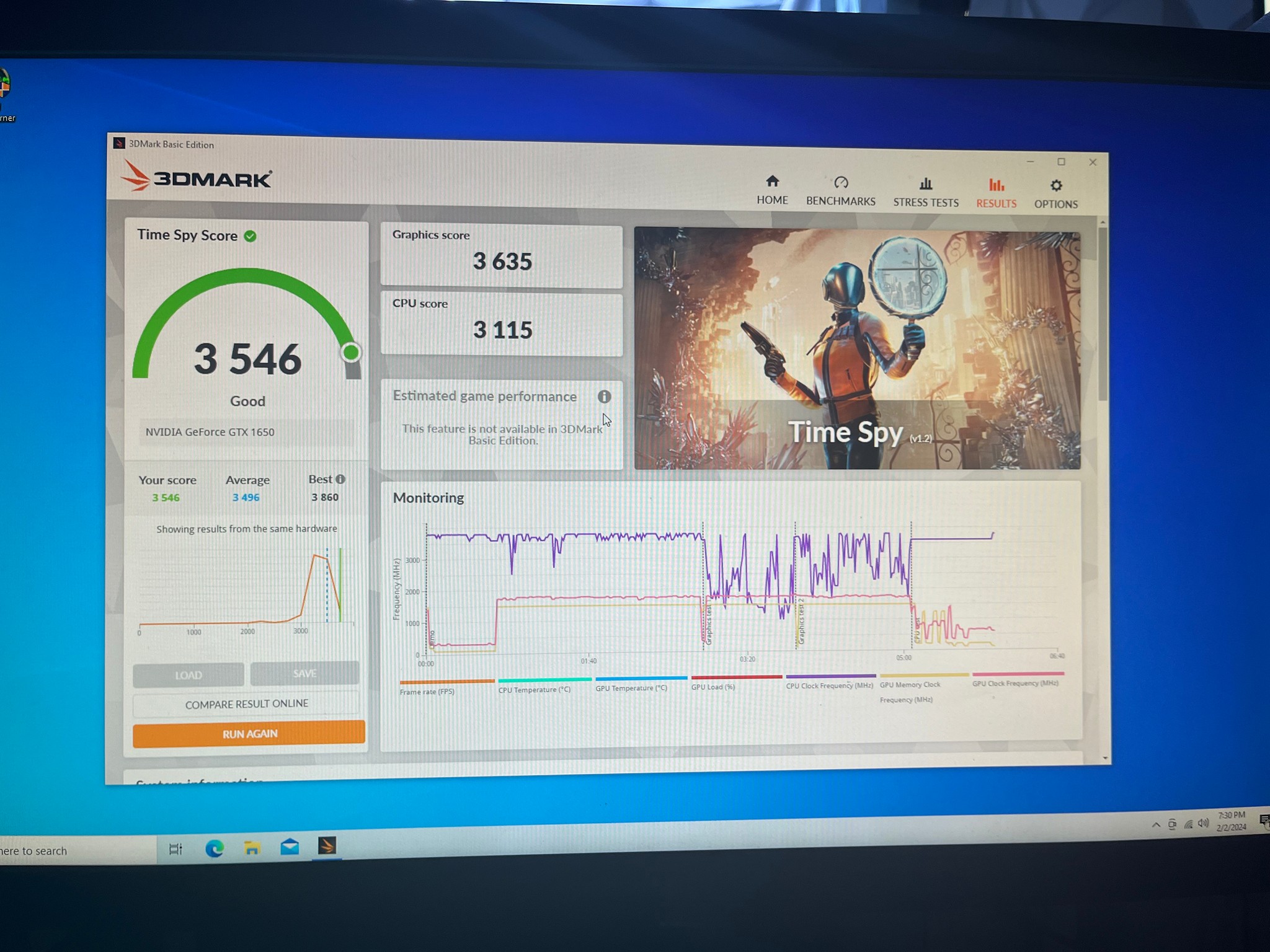
Task: Expand the system tray hidden icons chevron
Action: pyautogui.click(x=1156, y=825)
